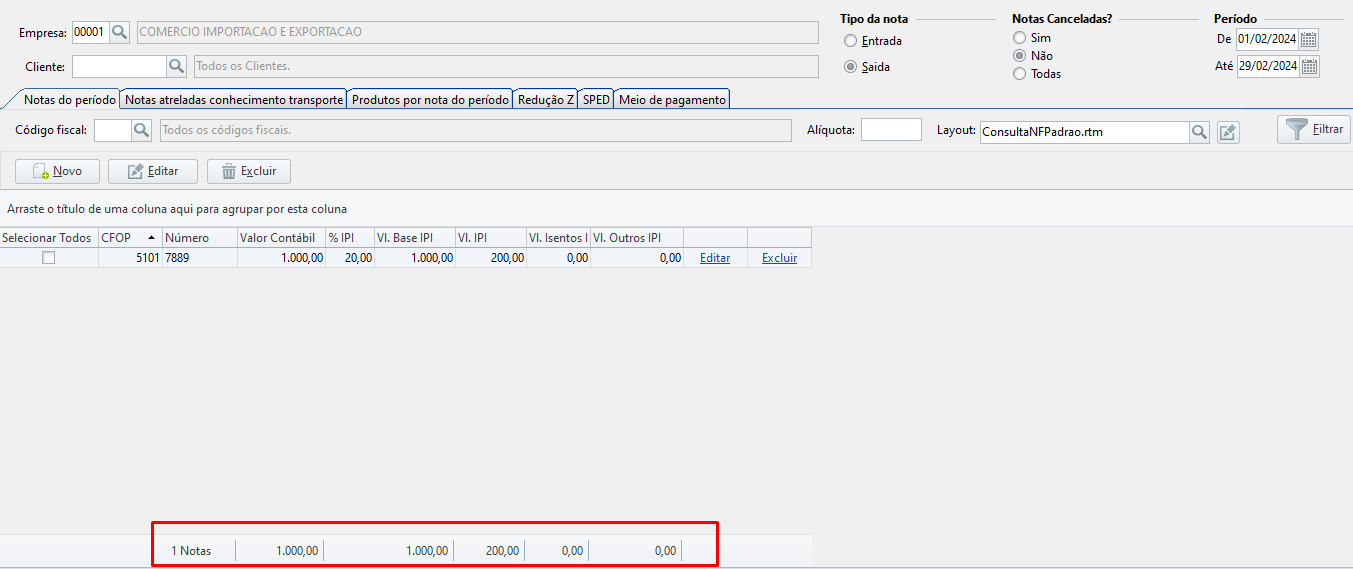Viewport: 1353px width, 569px height.
Task: Select Saída note type
Action: (x=850, y=67)
